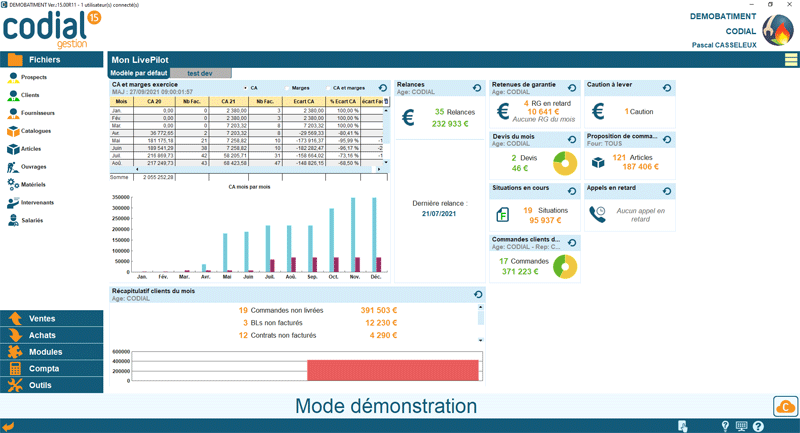800x433 pixels.
Task: Open the hamburger menu at top right
Action: coord(791,60)
